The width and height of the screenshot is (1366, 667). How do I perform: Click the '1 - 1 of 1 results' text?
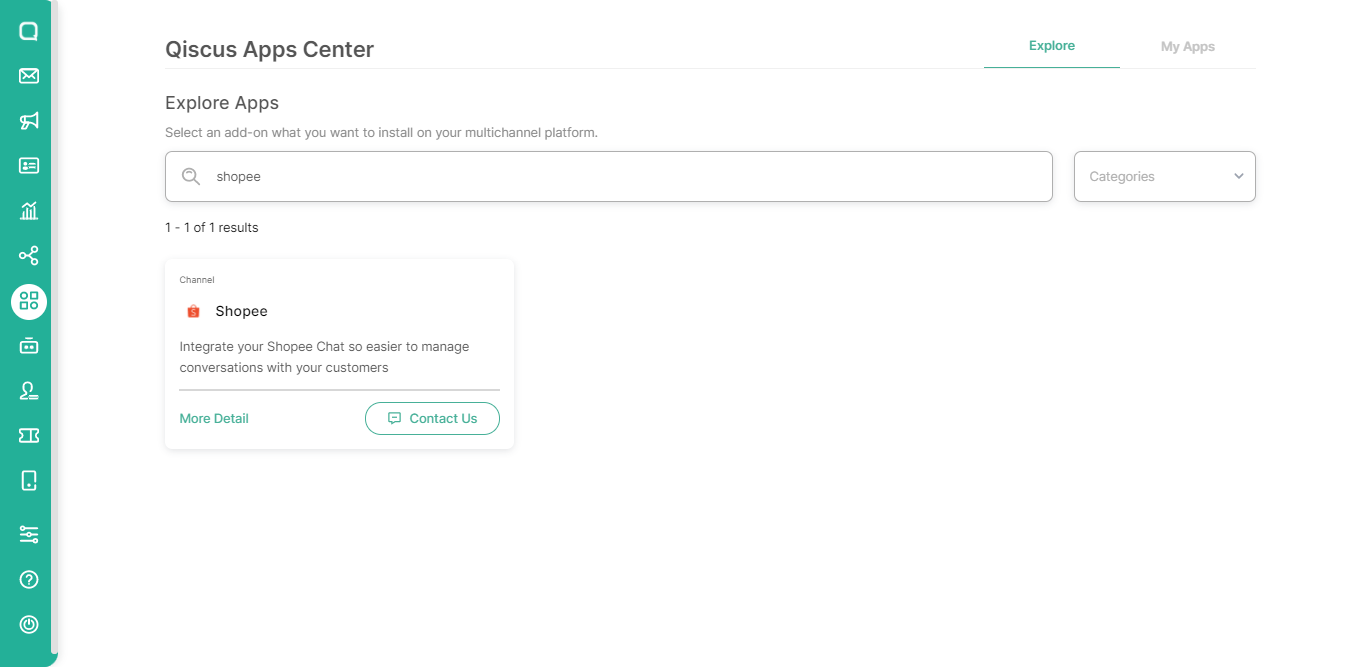click(212, 228)
